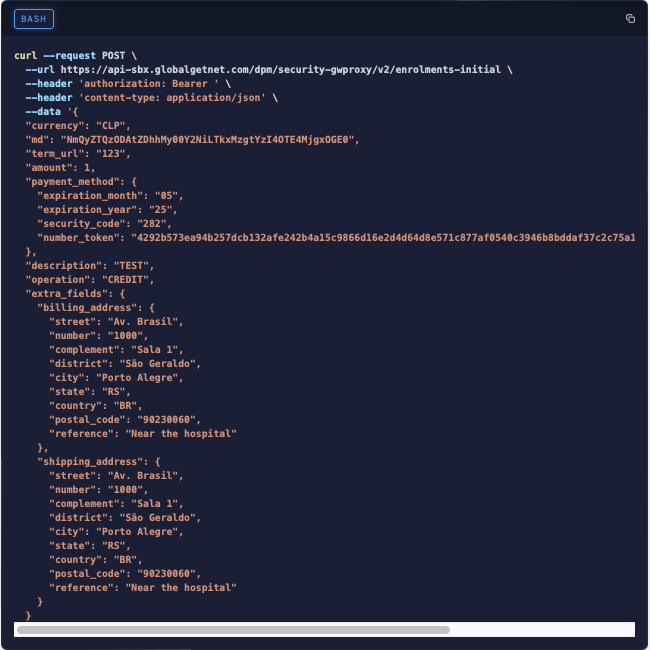Click "complement": "Sala 1" under shipping_address
650x650 pixels.
point(116,504)
